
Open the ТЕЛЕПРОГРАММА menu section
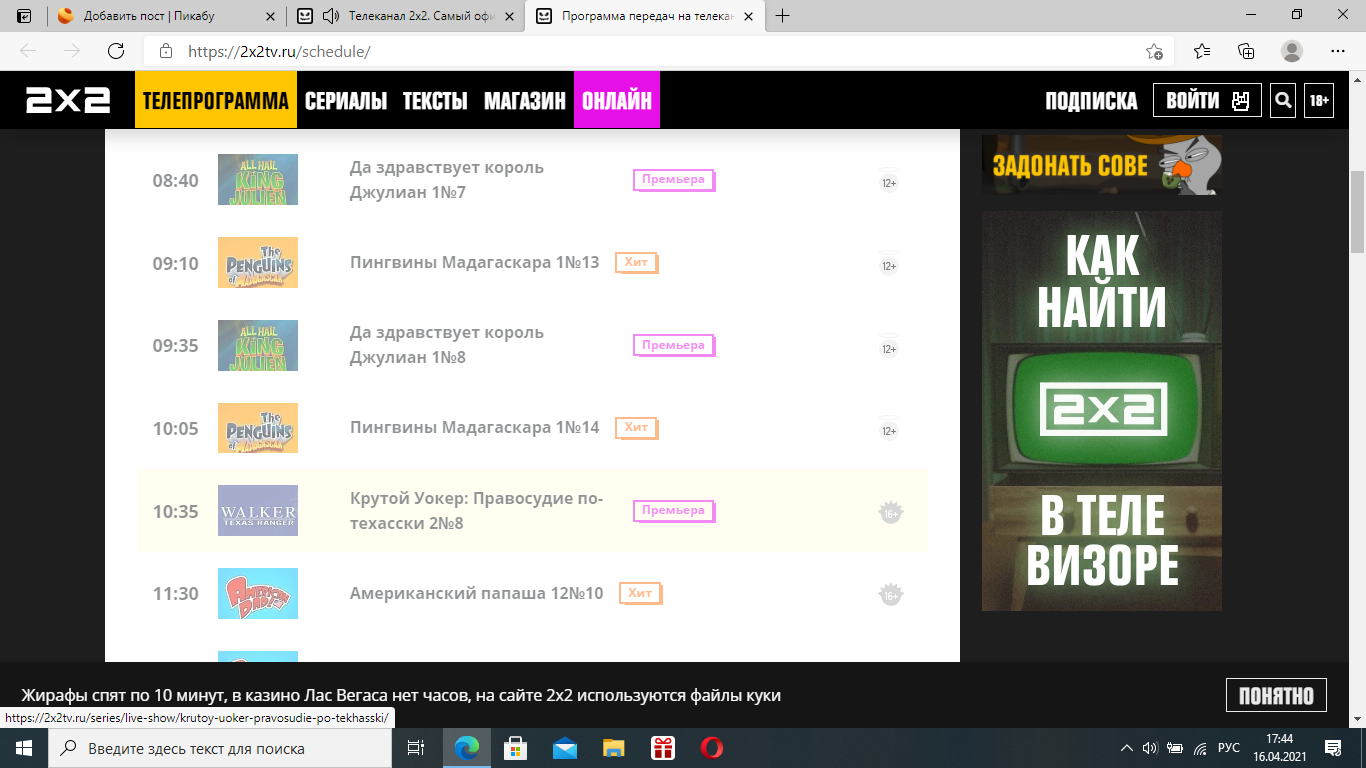216,100
